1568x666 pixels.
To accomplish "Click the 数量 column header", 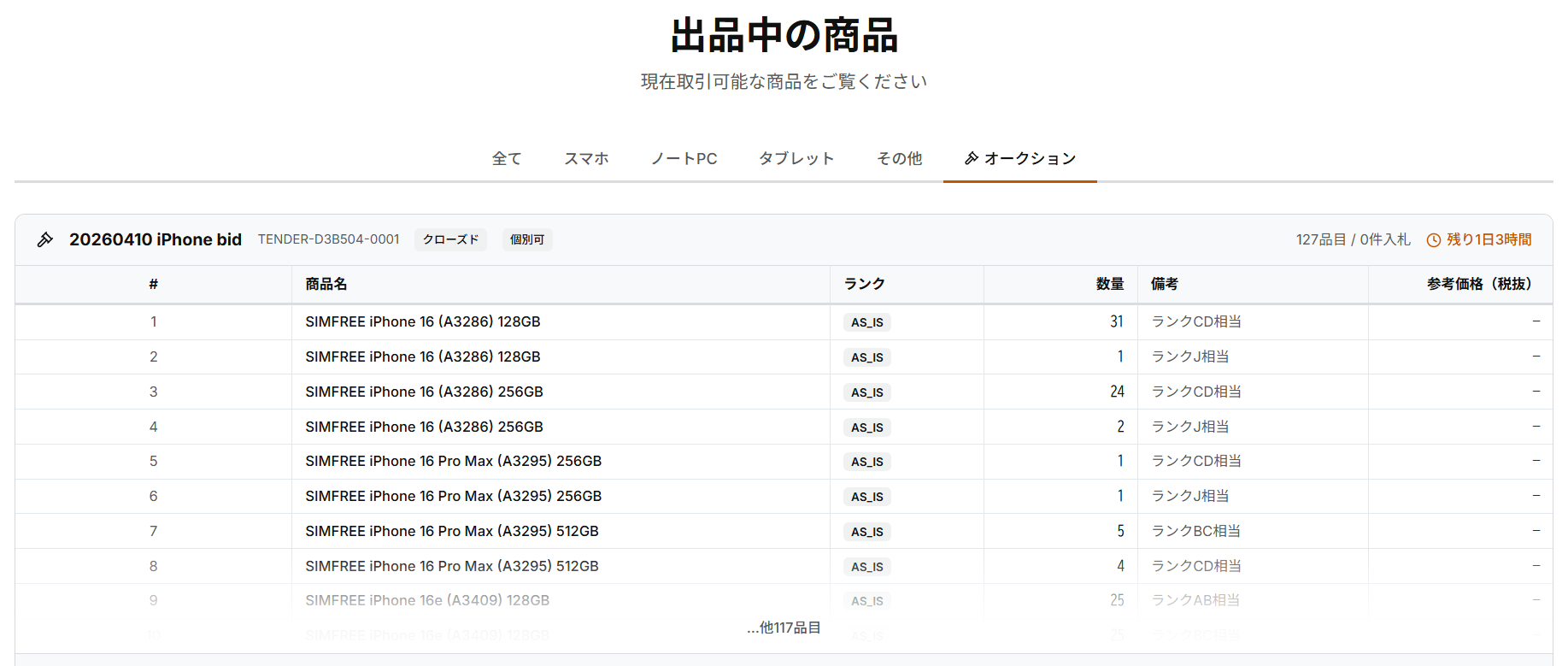I will pos(1109,284).
